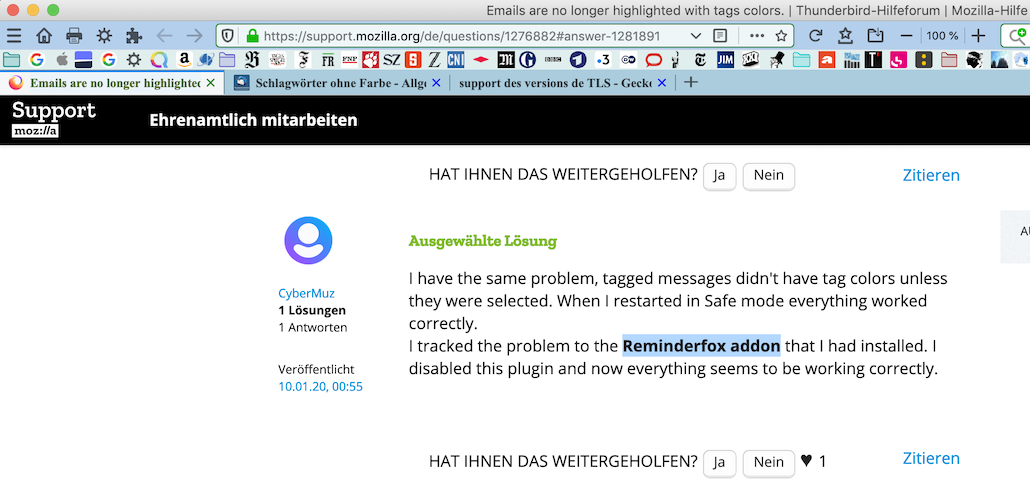Expand the address bar history dropdown
This screenshot has width=1030, height=495.
[x=696, y=35]
